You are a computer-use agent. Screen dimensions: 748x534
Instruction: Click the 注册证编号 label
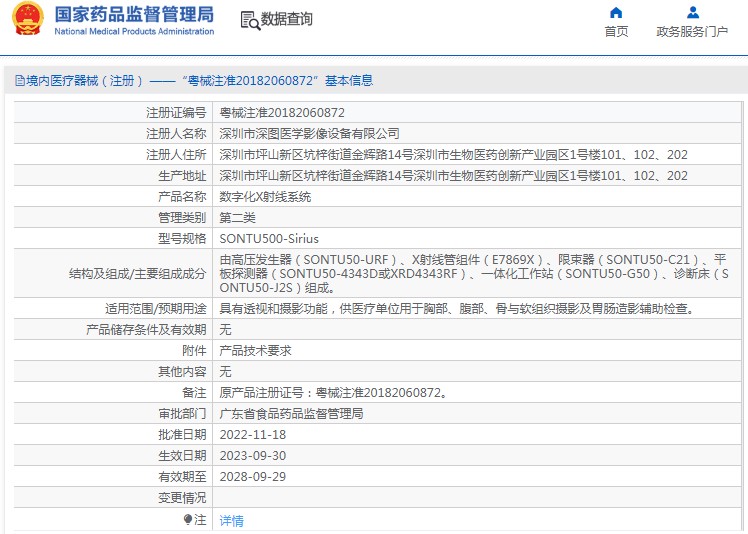[176, 113]
